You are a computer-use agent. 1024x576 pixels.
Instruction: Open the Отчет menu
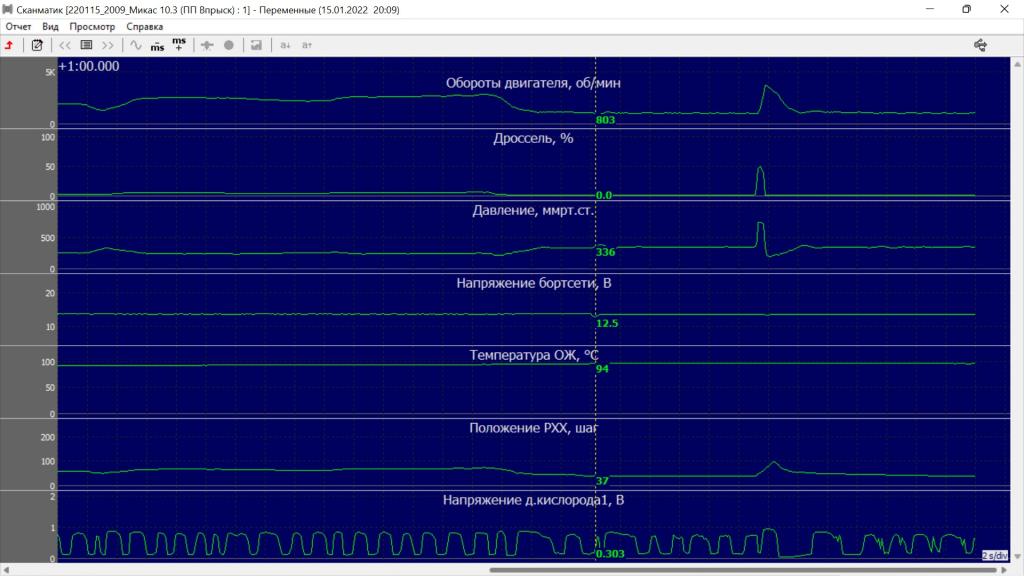18,27
